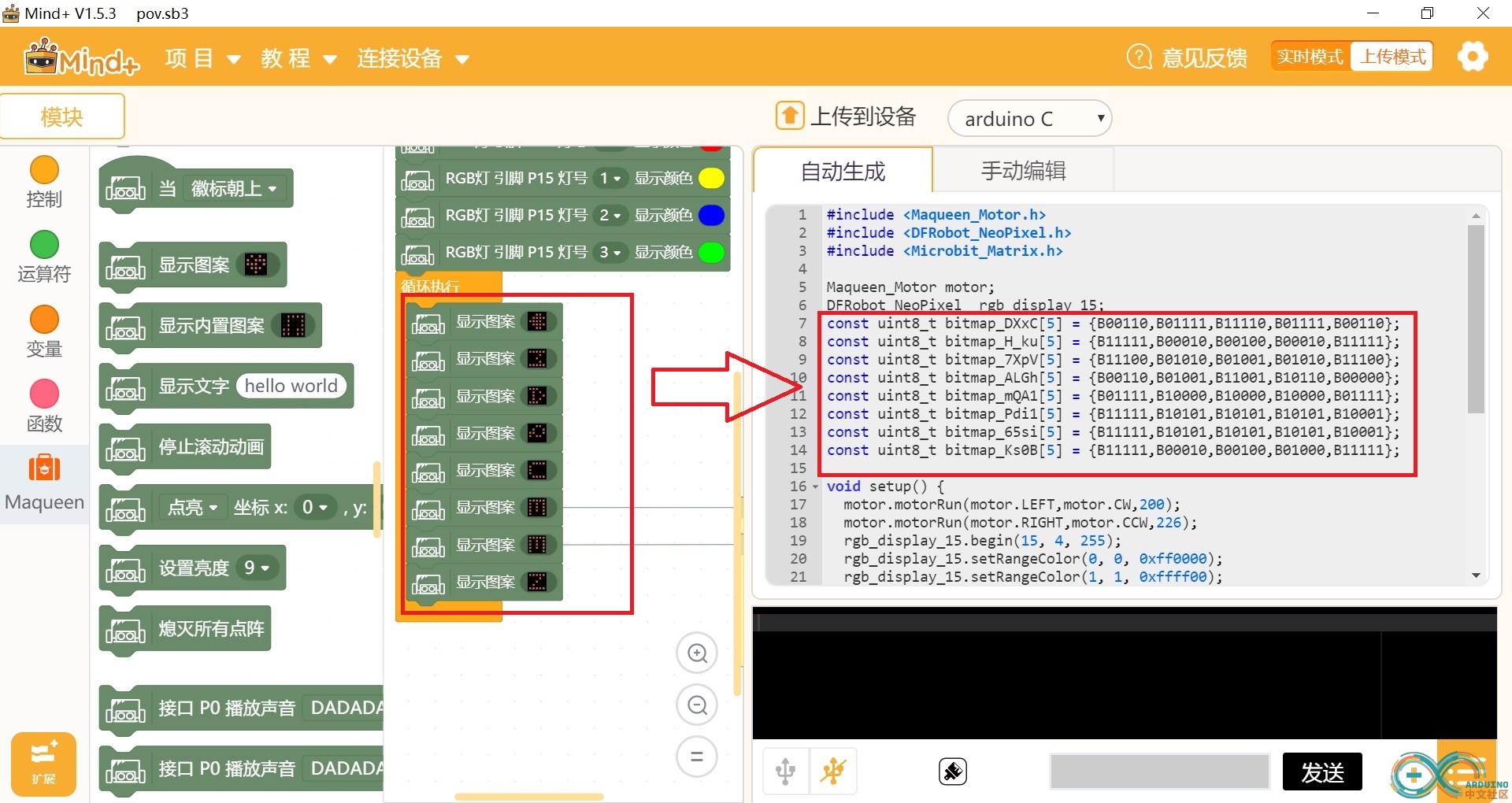Click the blue color swatch in RGB block
Viewport: 1512px width, 803px height.
click(711, 216)
